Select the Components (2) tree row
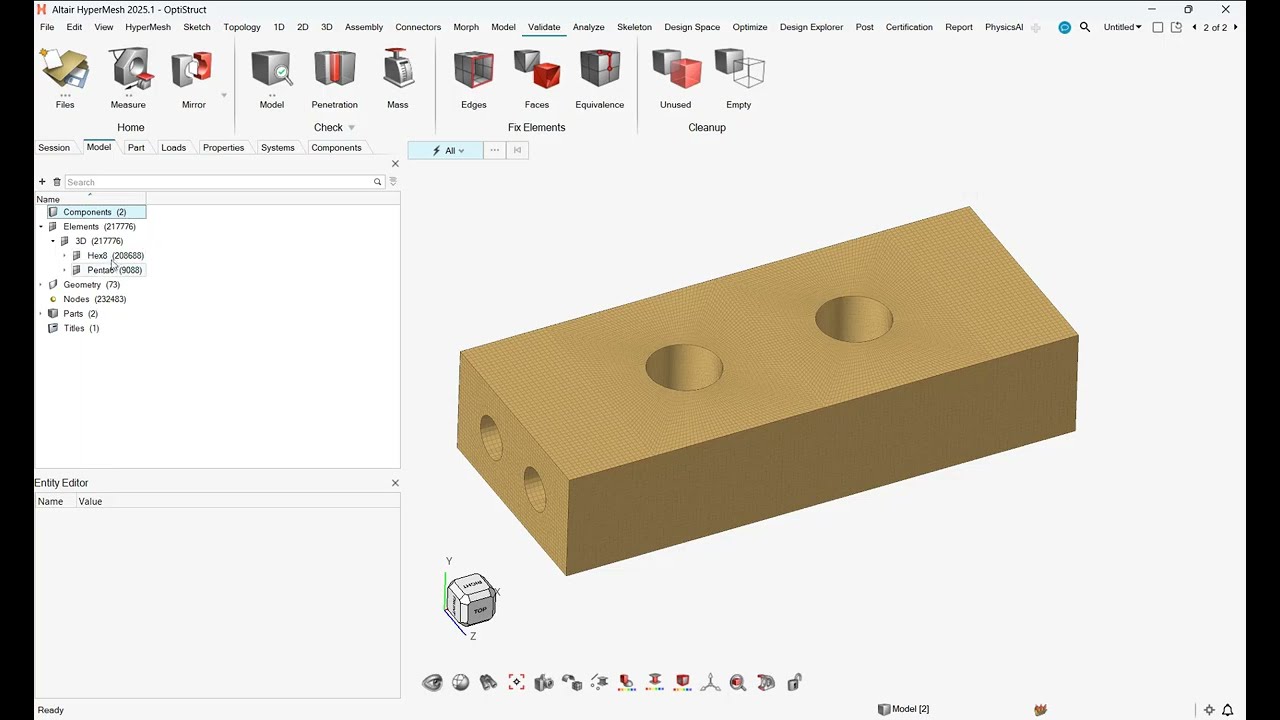The height and width of the screenshot is (720, 1280). pos(96,212)
